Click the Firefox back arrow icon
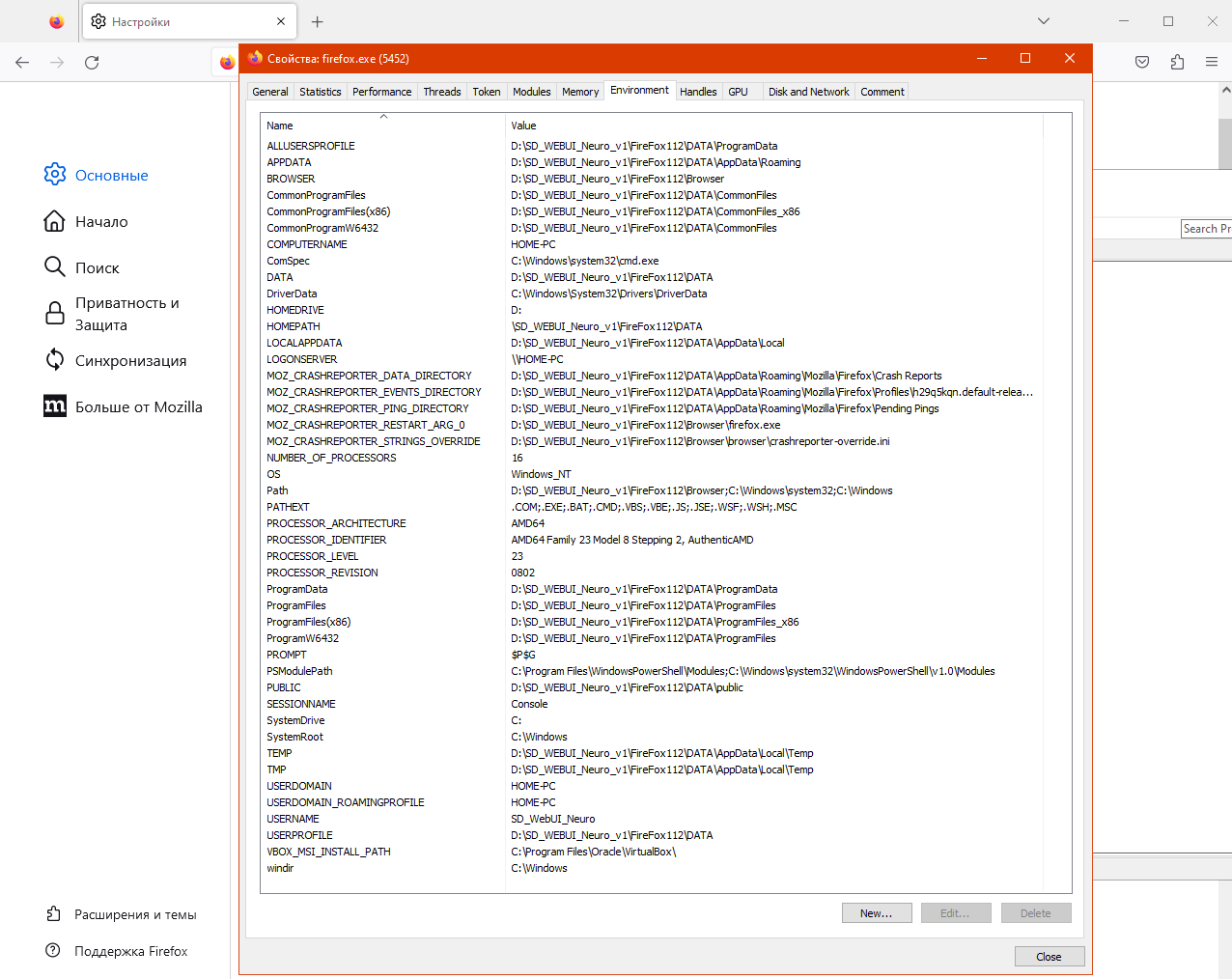Screen dimensions: 1232x979 click(x=22, y=63)
